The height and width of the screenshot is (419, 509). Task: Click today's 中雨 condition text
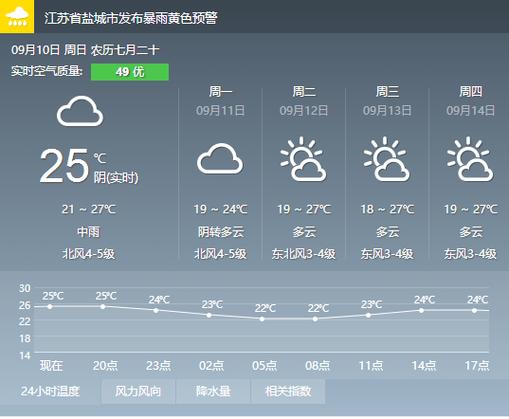click(88, 232)
